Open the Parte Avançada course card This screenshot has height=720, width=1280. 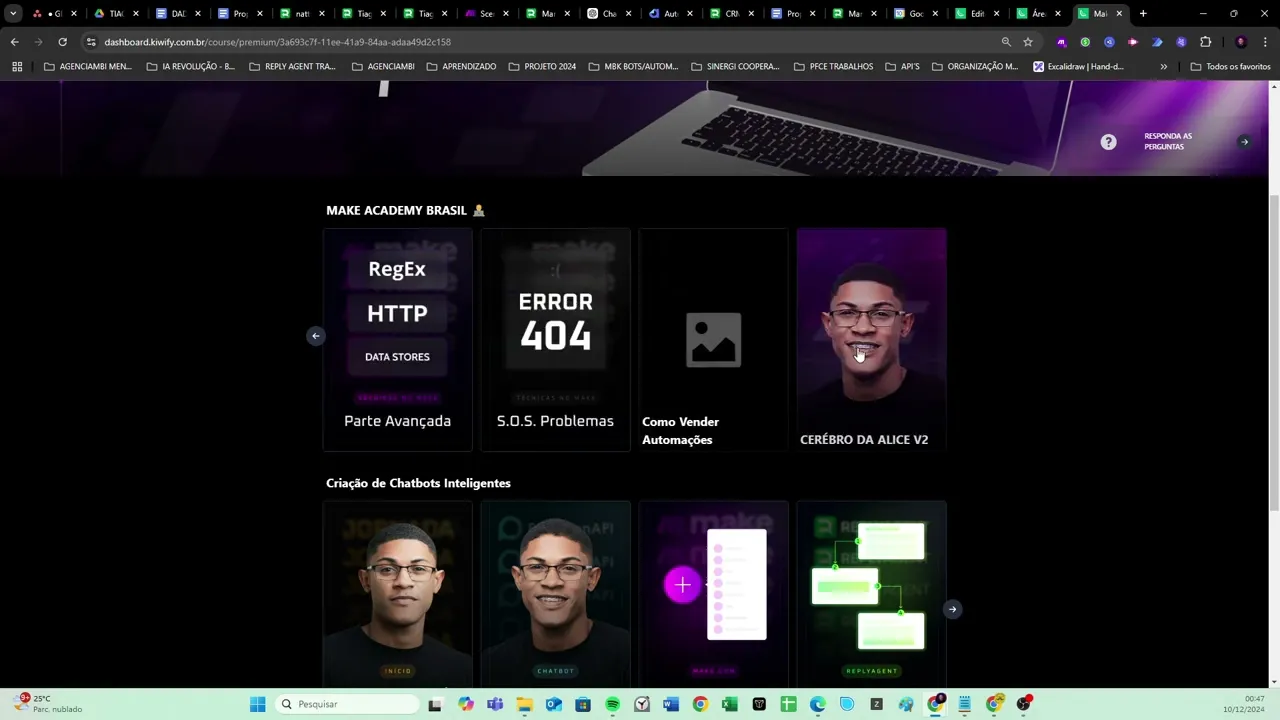pos(397,340)
